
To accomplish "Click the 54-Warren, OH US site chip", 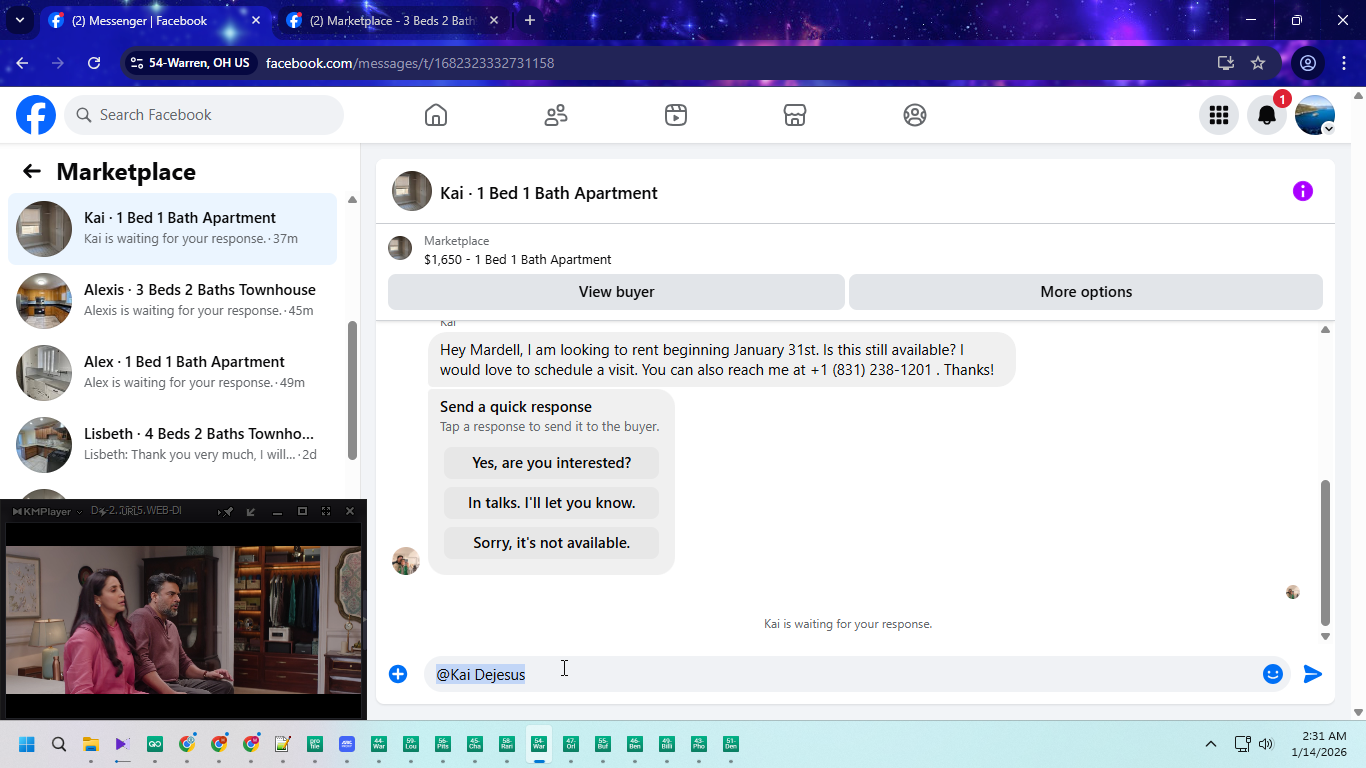I will [x=190, y=63].
